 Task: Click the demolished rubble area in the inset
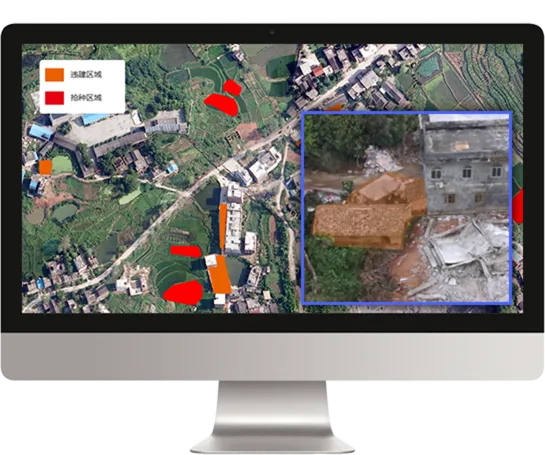(x=462, y=259)
